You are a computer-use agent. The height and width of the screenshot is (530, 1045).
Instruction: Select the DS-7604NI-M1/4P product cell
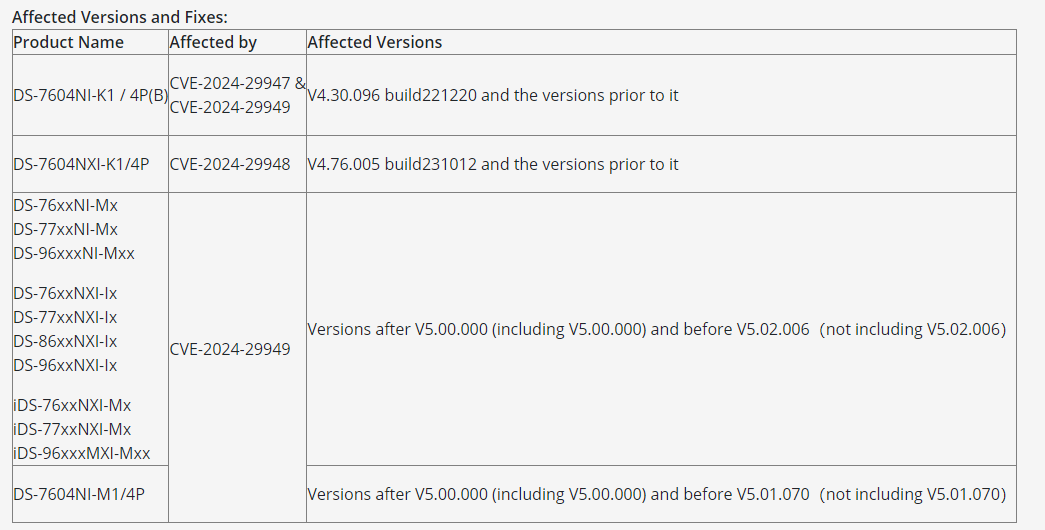tap(79, 494)
